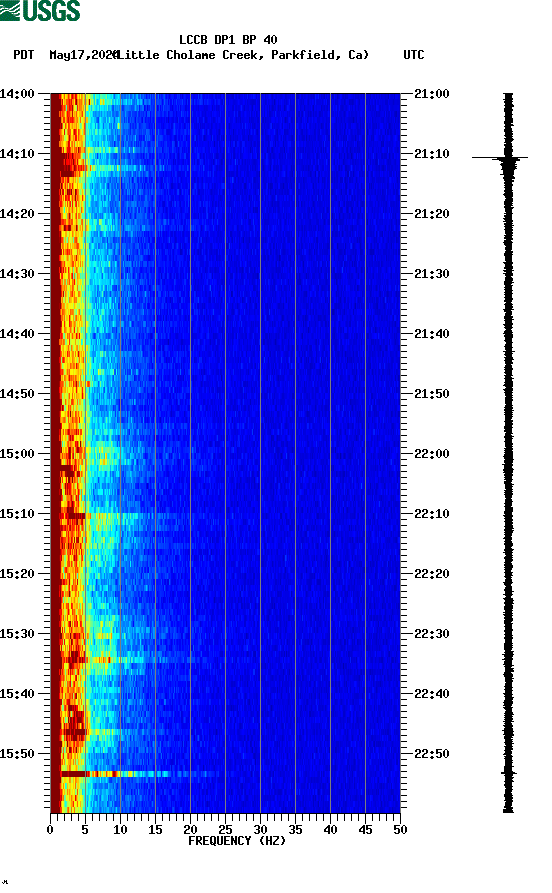Click the '22:00' UTC time label
The image size is (552, 893).
click(432, 454)
